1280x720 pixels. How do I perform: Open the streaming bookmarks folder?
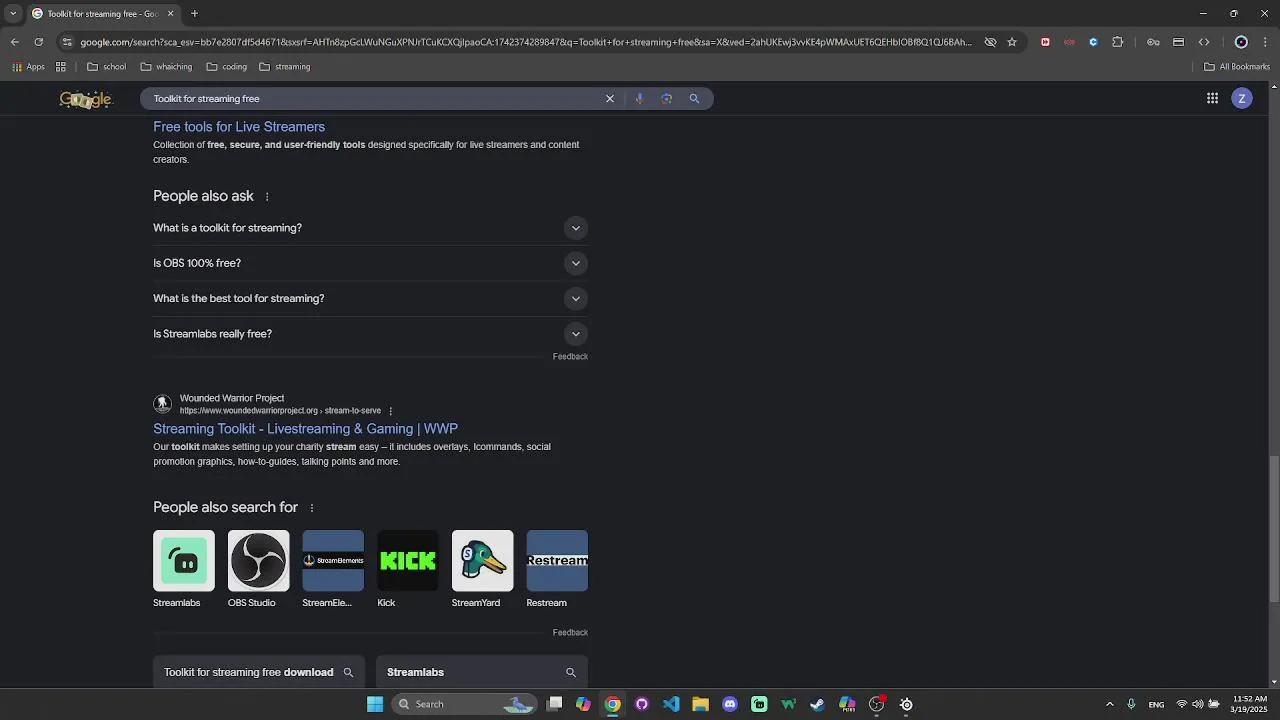click(285, 67)
